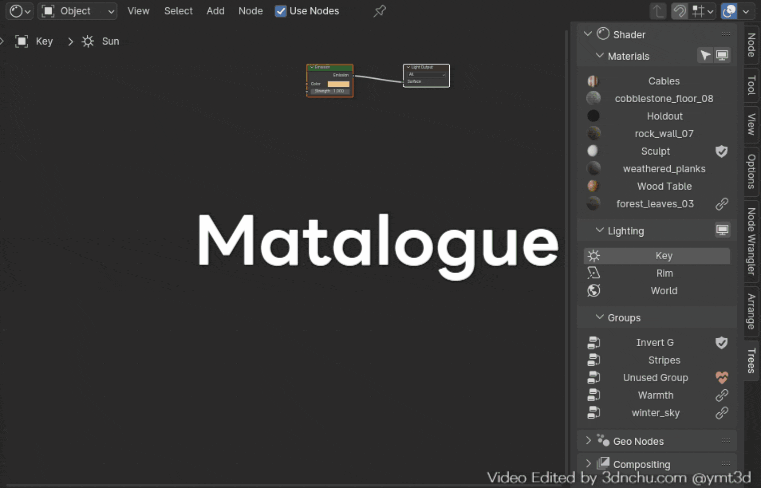Viewport: 761px width, 488px height.
Task: Click the World globe icon
Action: [594, 290]
